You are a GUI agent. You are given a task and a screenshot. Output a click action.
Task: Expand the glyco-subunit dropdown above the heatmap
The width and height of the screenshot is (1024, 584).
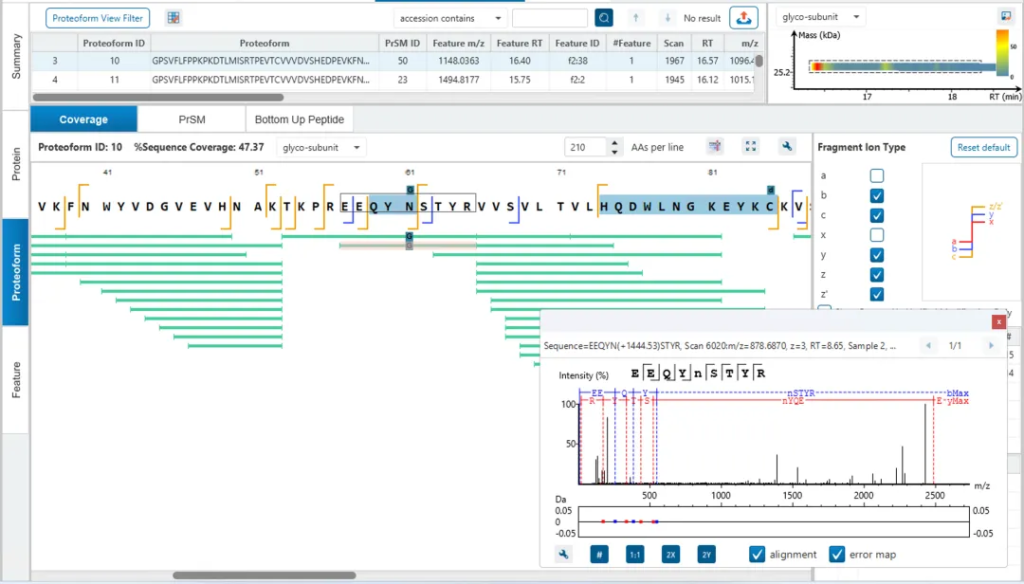821,17
